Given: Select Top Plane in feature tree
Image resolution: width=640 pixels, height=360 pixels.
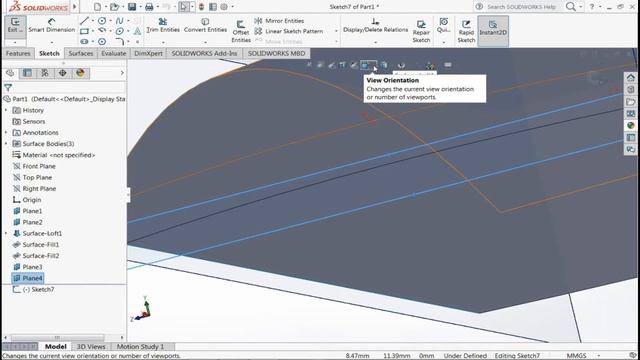Looking at the screenshot, I should pyautogui.click(x=37, y=178).
